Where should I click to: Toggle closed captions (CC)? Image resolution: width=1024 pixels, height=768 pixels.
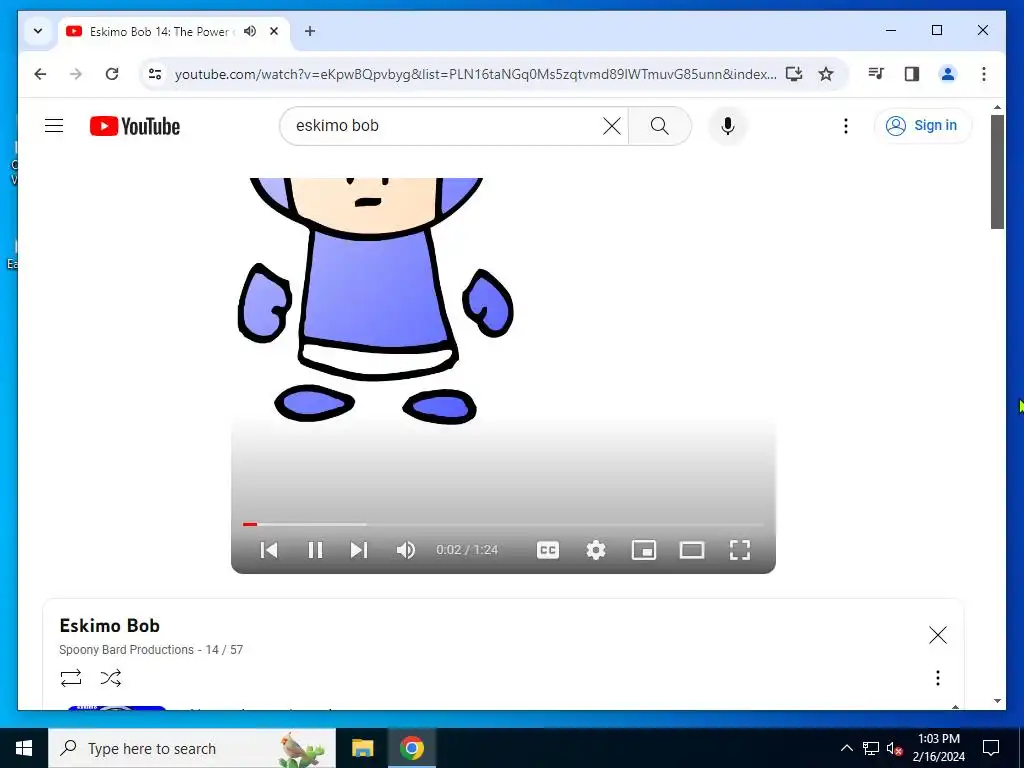[x=547, y=550]
